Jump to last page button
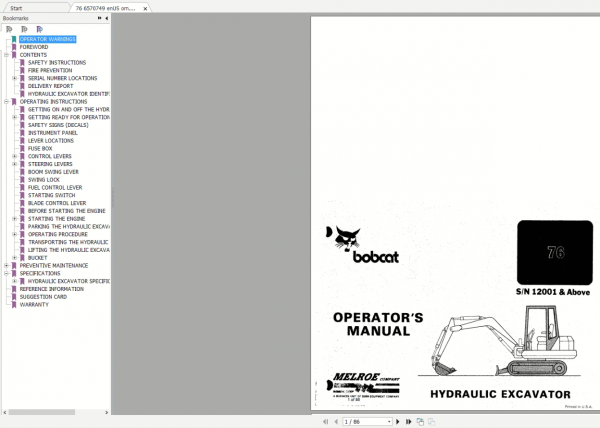This screenshot has height=428, width=600. 408,421
